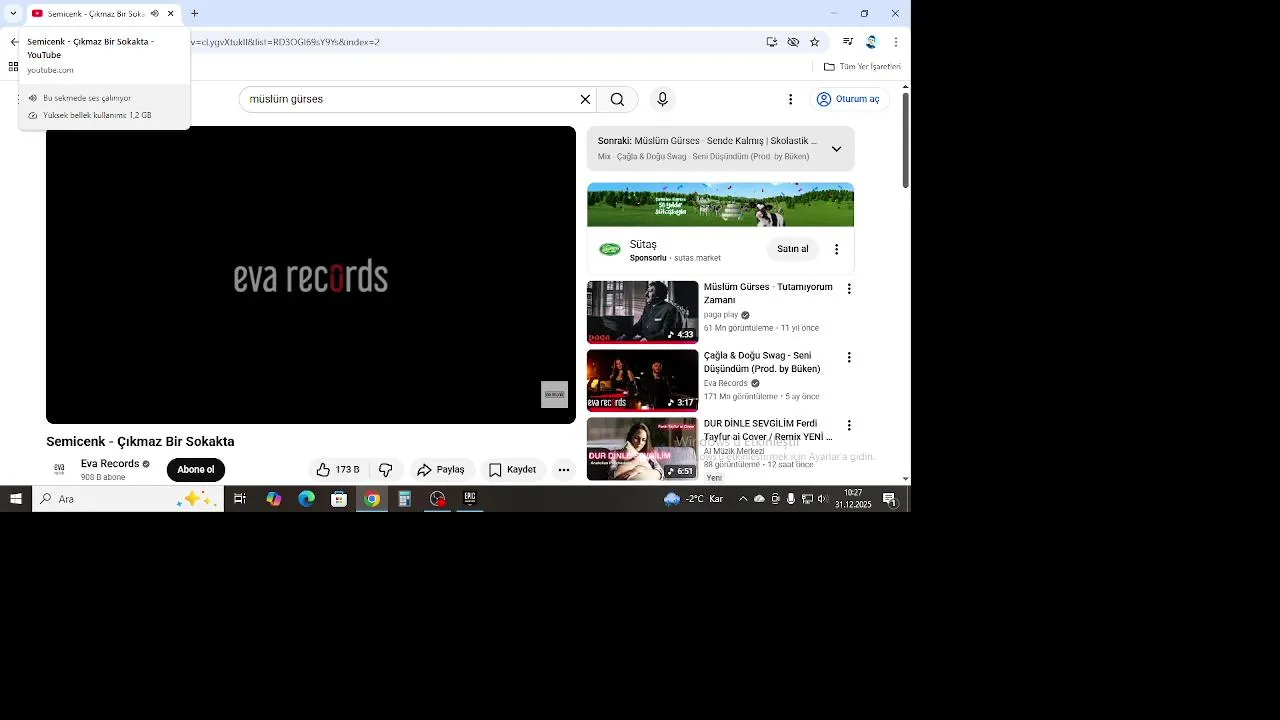Viewport: 1280px width, 720px height.
Task: Click the address bar URL
Action: [x=285, y=43]
